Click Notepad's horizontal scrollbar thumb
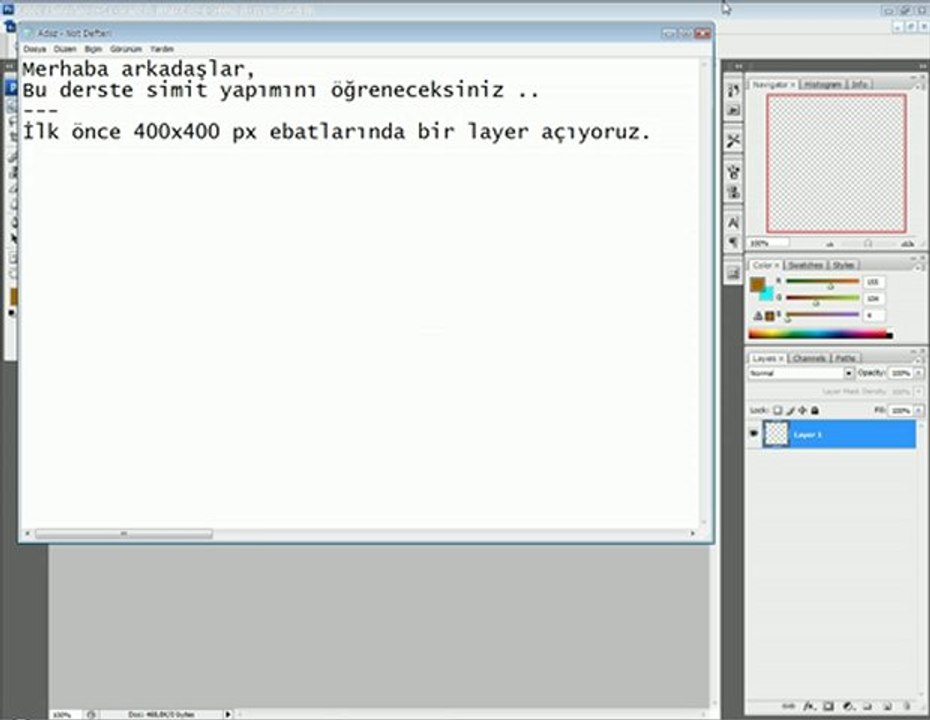Viewport: 930px width, 720px height. [x=123, y=534]
